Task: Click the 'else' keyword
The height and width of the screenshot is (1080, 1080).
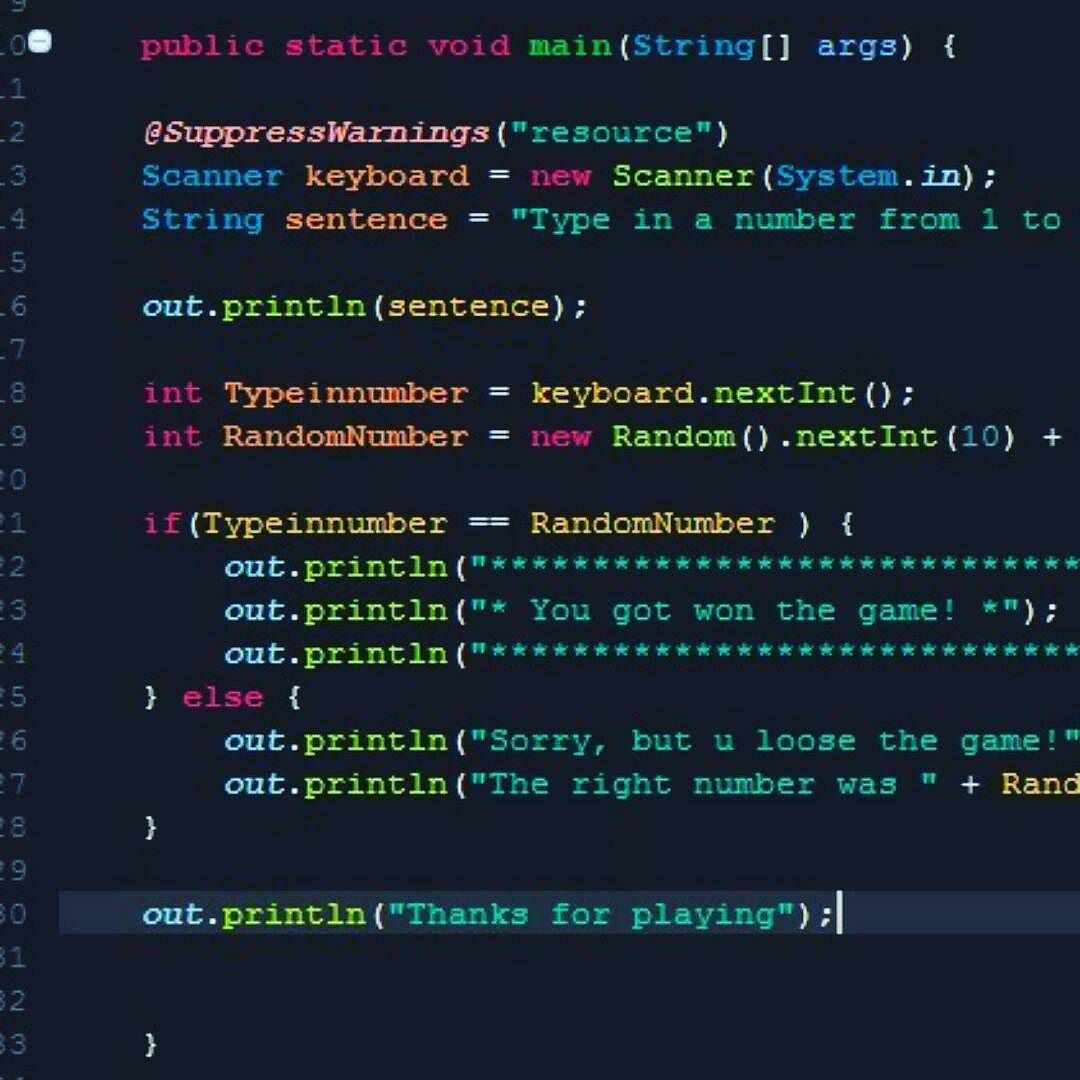Action: [222, 698]
